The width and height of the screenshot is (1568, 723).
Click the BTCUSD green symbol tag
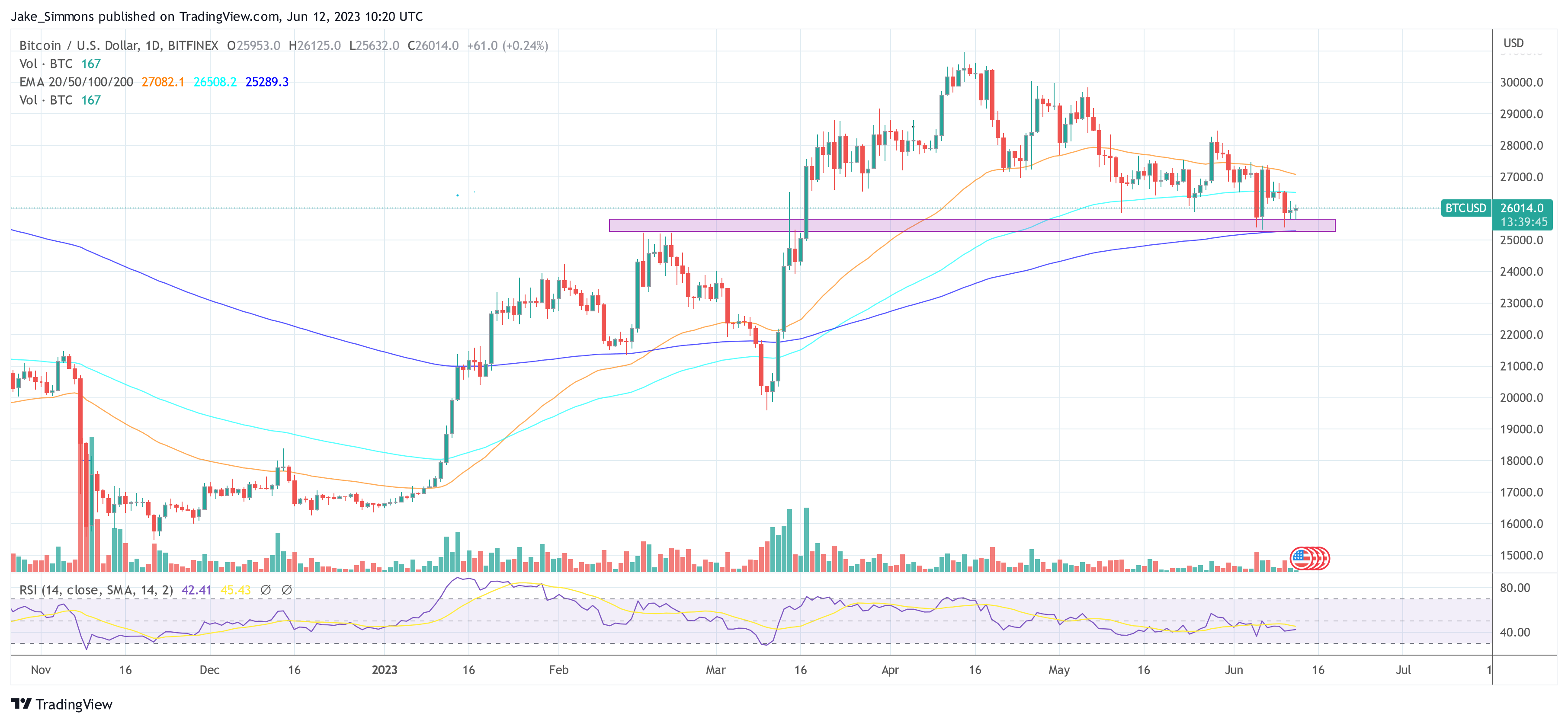(1466, 208)
